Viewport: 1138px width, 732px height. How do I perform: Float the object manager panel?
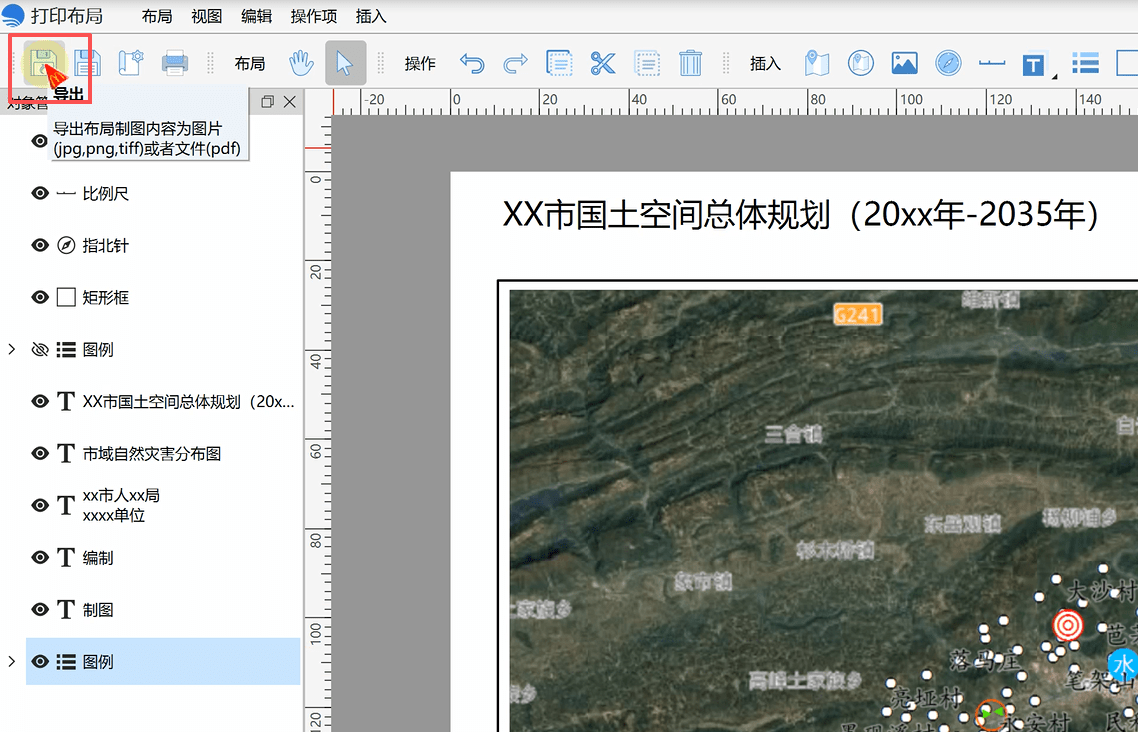267,102
